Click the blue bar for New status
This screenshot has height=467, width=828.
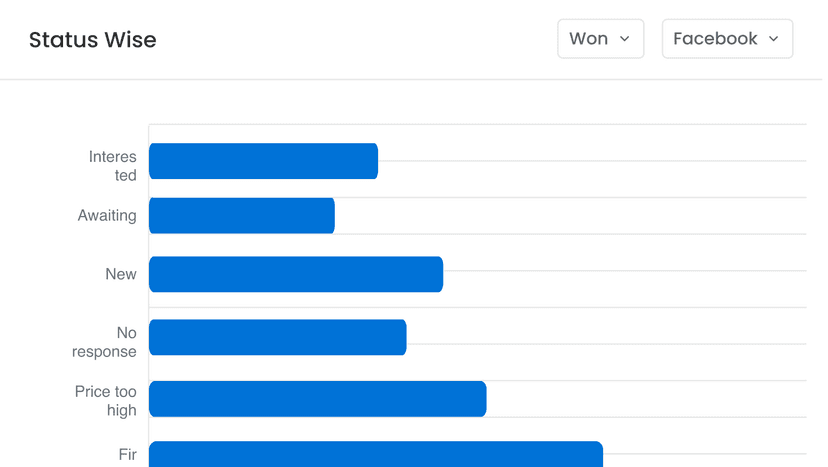pos(295,274)
